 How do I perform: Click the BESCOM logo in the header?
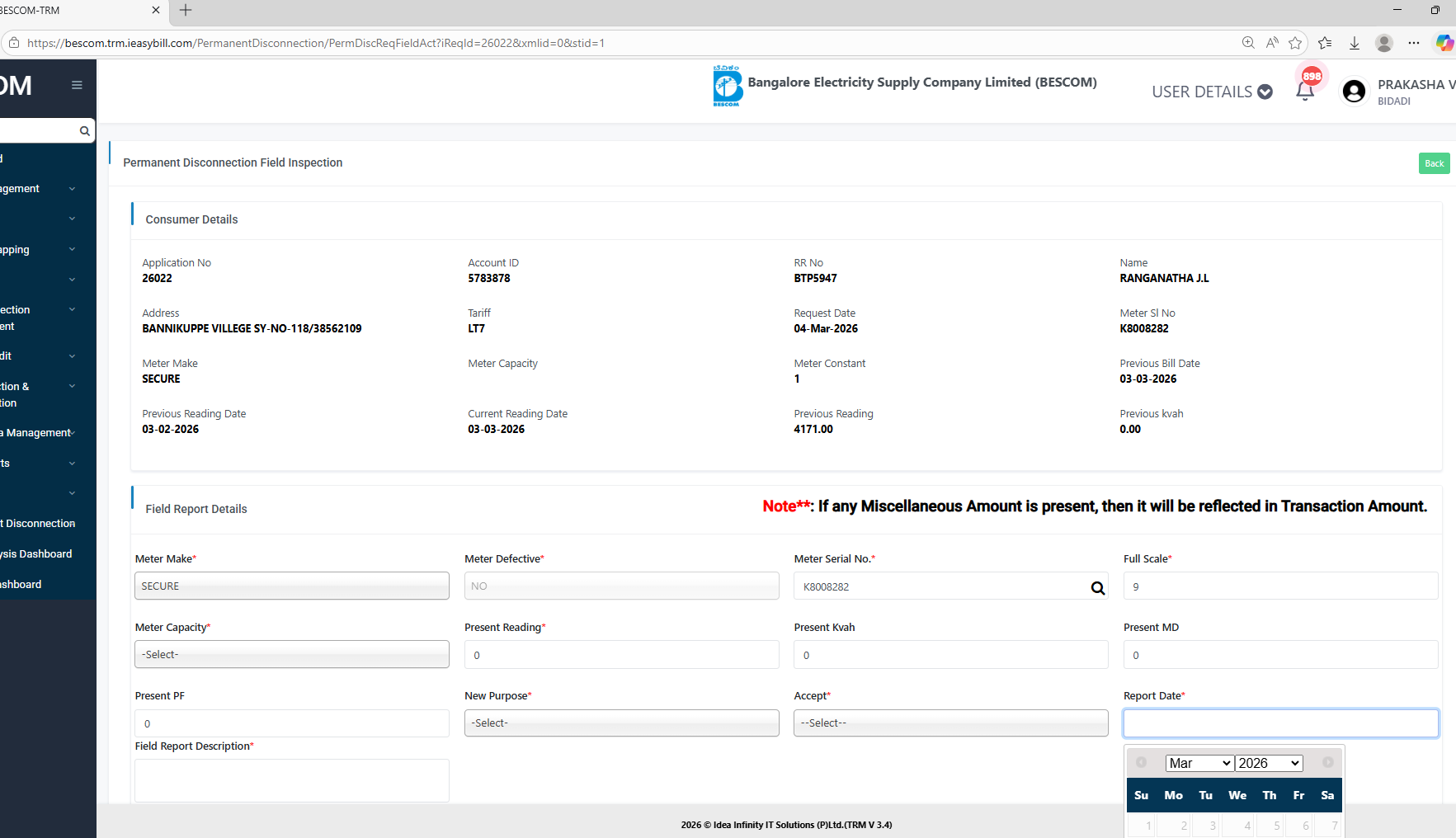[x=728, y=86]
